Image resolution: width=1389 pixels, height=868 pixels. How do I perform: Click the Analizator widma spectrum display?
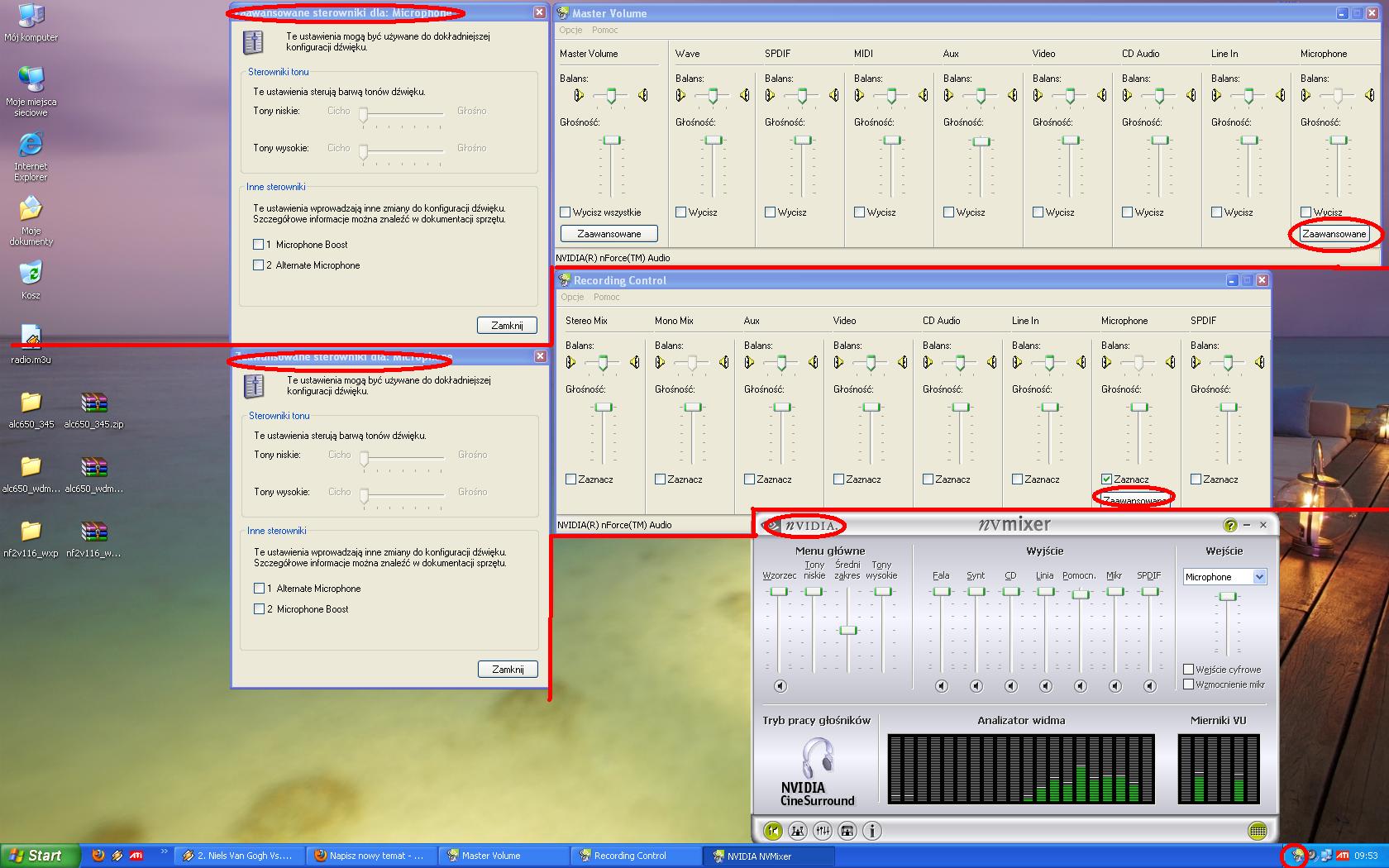(x=1021, y=769)
